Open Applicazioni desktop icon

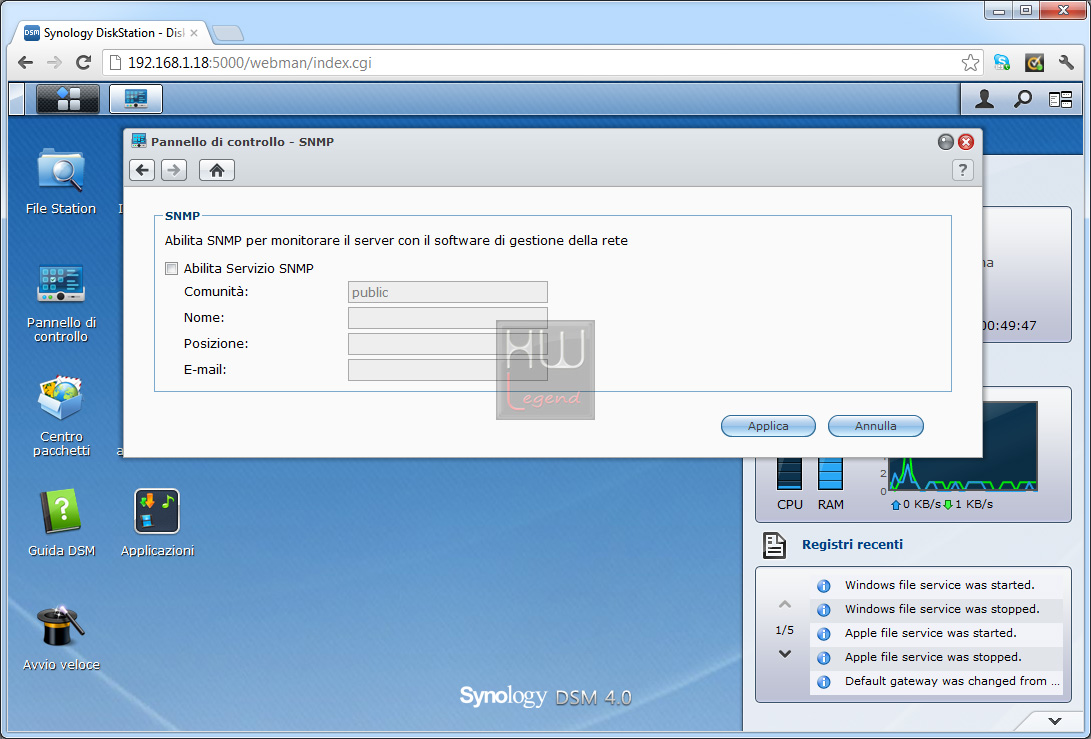(157, 523)
